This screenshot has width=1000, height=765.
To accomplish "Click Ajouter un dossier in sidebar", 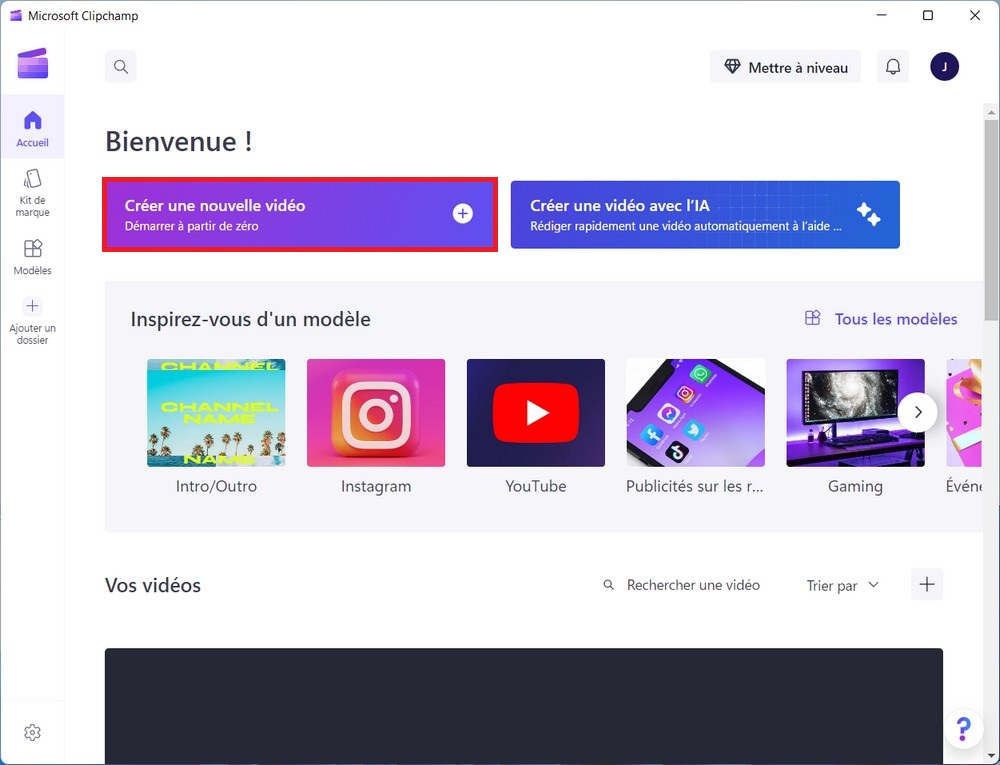I will [x=33, y=321].
